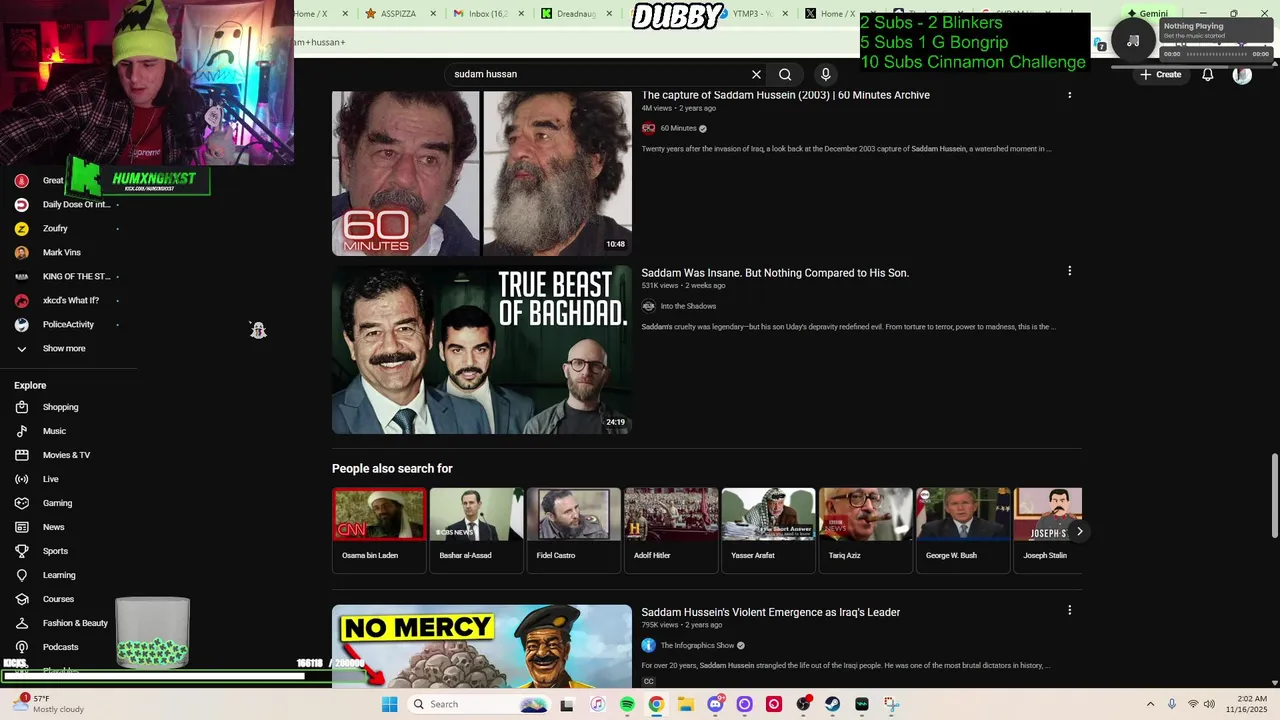
Task: Open Spotify from taskbar
Action: tap(627, 704)
